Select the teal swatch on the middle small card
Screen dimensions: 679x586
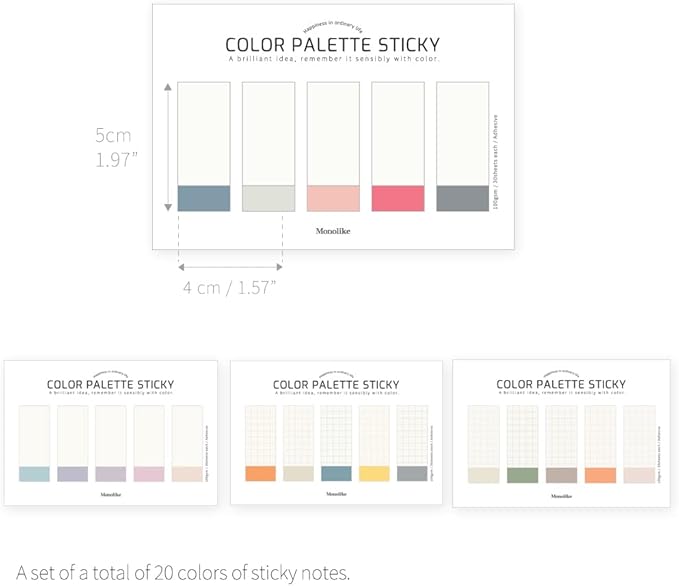tap(336, 473)
